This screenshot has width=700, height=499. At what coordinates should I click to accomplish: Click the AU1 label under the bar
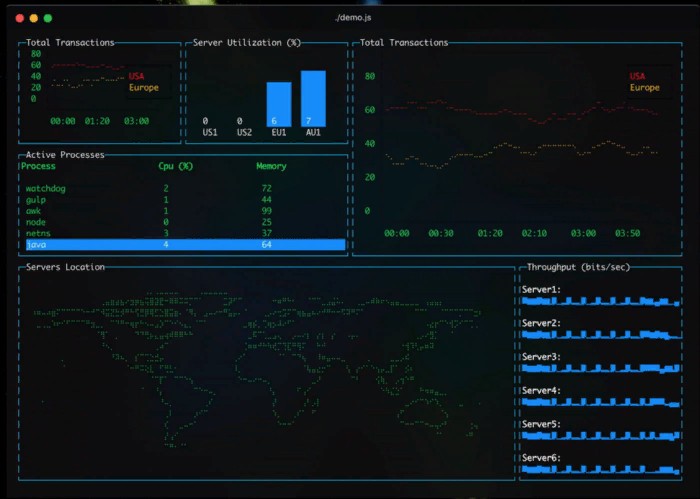[x=313, y=133]
